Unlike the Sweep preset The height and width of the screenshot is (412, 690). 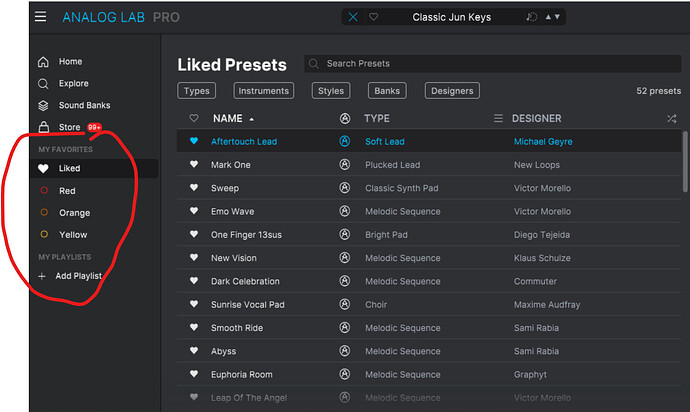[194, 188]
